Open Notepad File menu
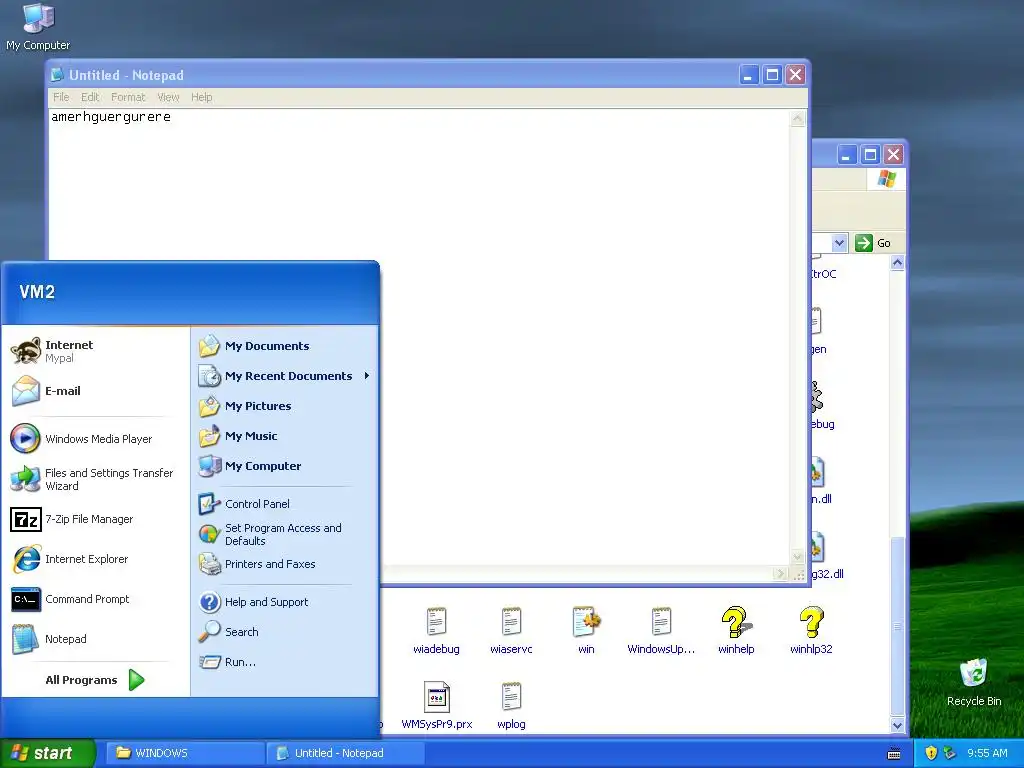This screenshot has height=768, width=1024. click(61, 97)
